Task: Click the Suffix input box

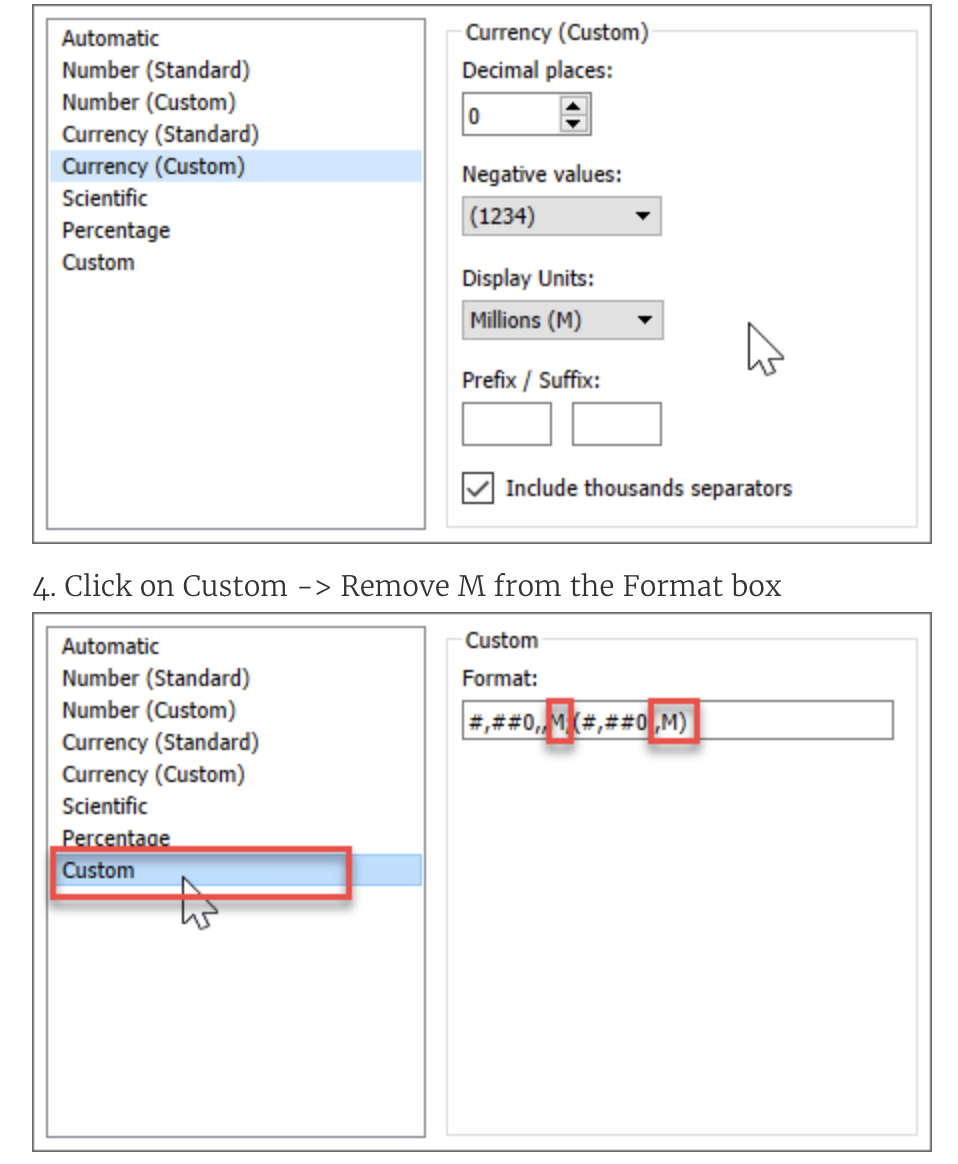Action: coord(617,424)
